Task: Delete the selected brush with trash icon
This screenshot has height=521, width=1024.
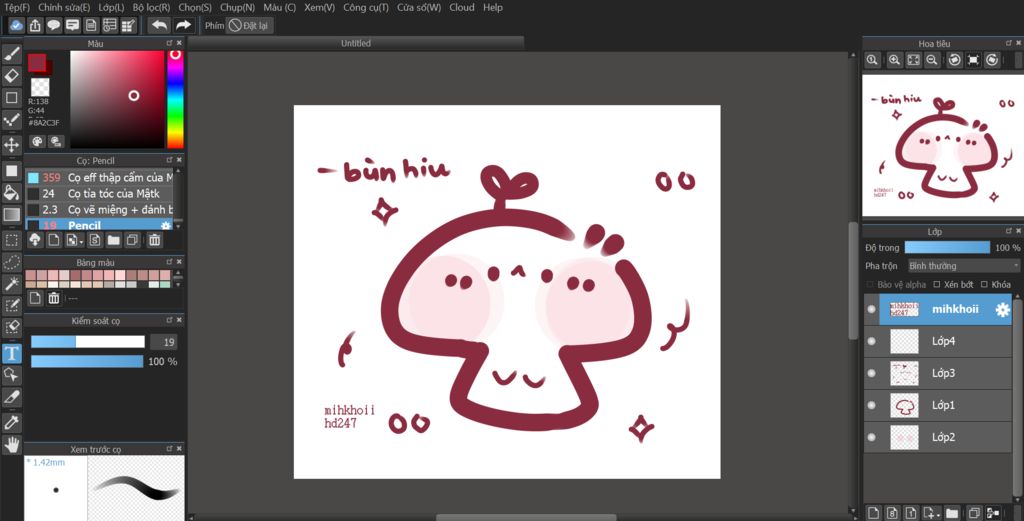Action: tap(154, 240)
